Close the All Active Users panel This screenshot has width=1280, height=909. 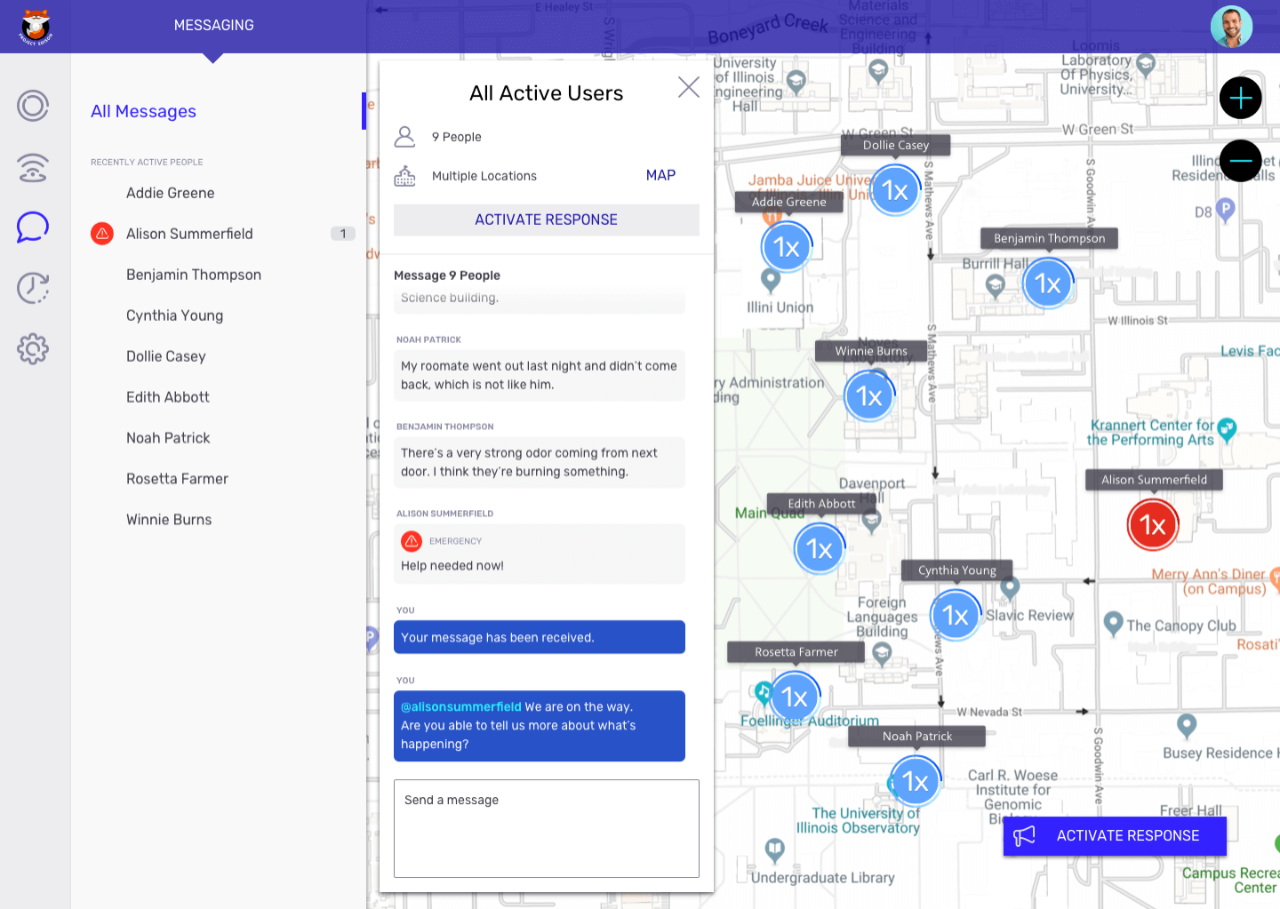pyautogui.click(x=688, y=87)
